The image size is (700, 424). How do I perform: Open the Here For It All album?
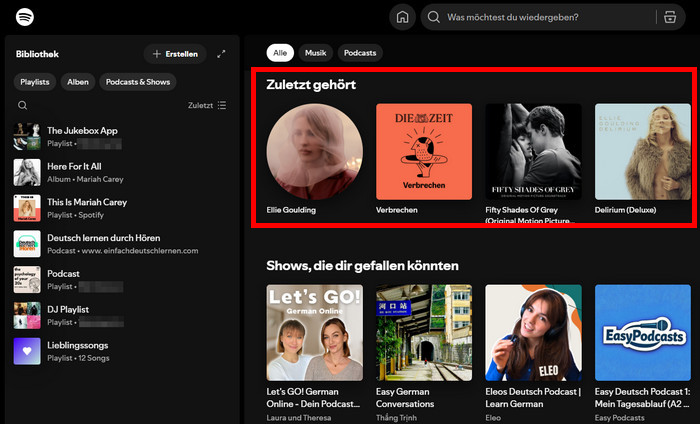click(121, 172)
